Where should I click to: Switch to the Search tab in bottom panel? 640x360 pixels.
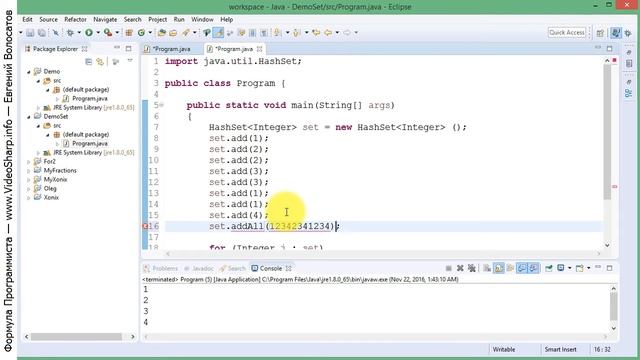tap(232, 268)
